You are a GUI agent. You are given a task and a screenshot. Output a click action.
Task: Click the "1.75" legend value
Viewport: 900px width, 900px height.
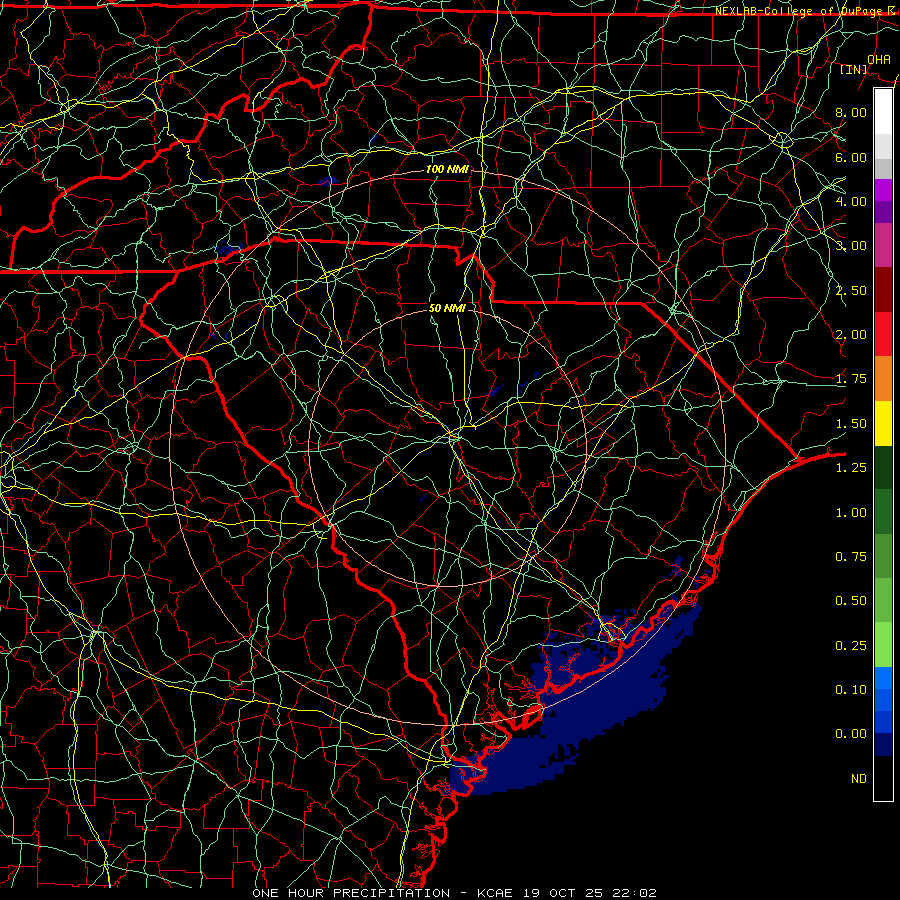click(851, 379)
